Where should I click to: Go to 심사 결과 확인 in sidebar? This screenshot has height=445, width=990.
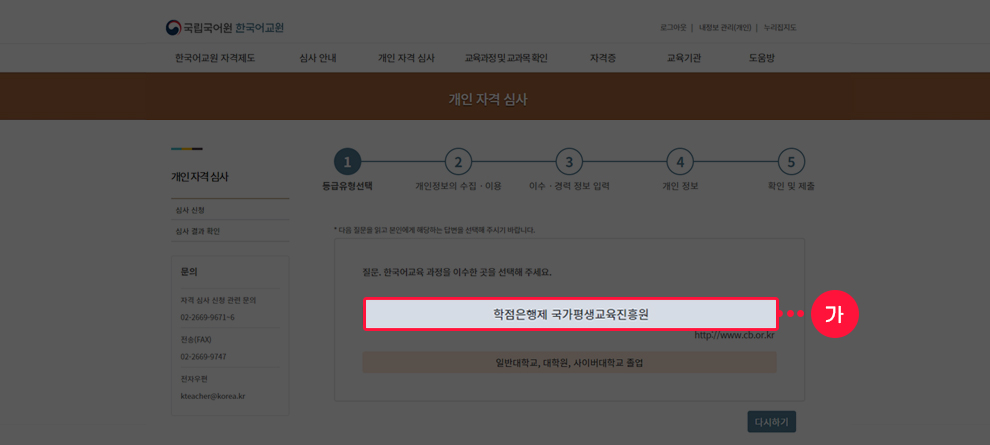pos(198,231)
